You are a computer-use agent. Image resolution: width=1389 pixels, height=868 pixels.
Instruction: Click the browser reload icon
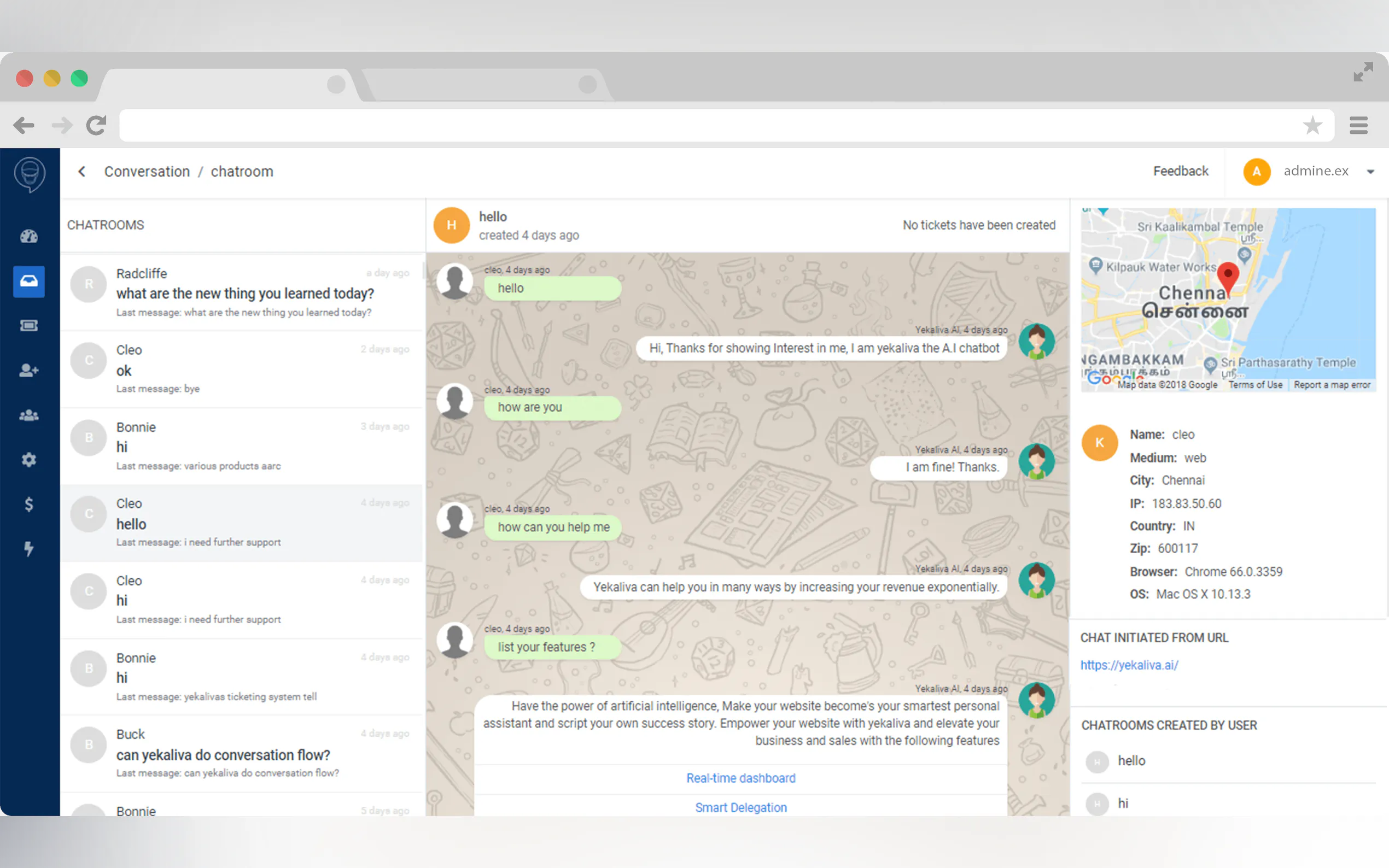96,125
